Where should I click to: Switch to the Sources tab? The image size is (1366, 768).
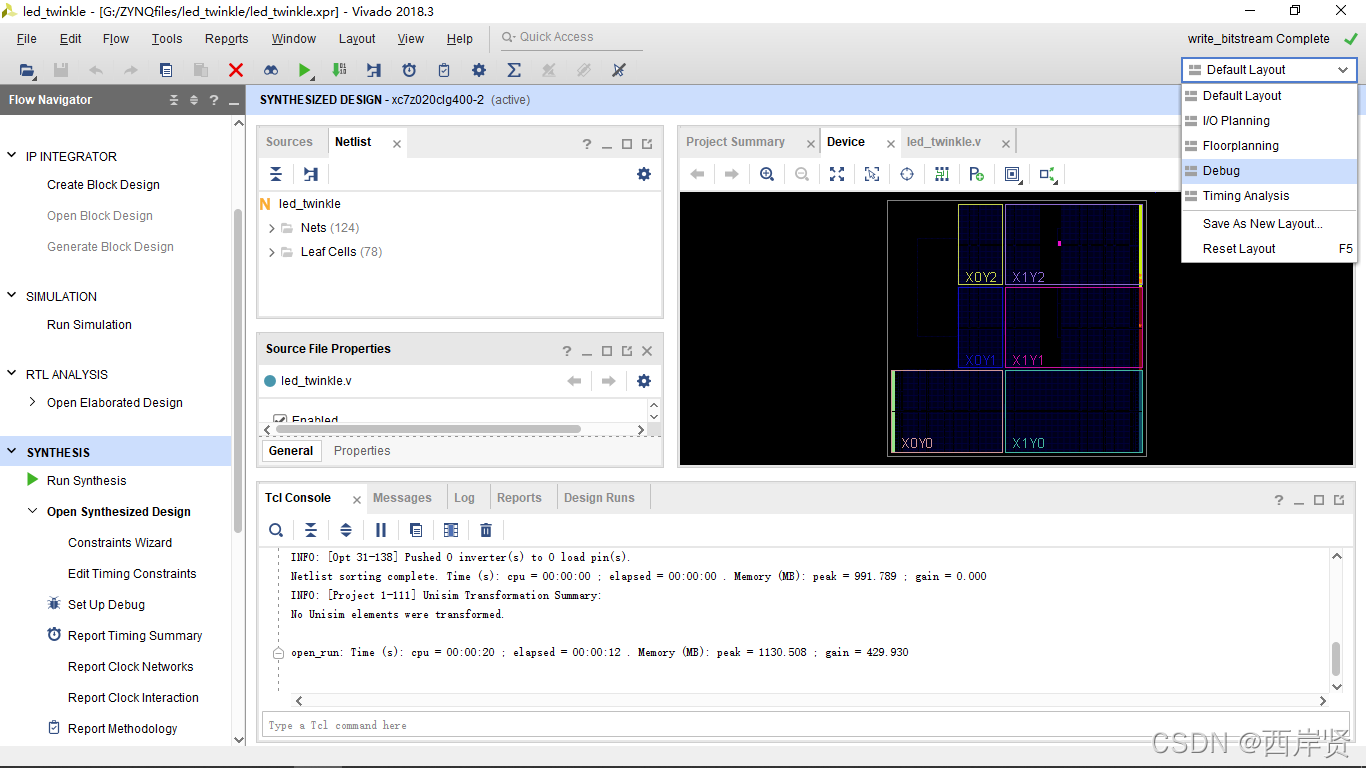289,142
